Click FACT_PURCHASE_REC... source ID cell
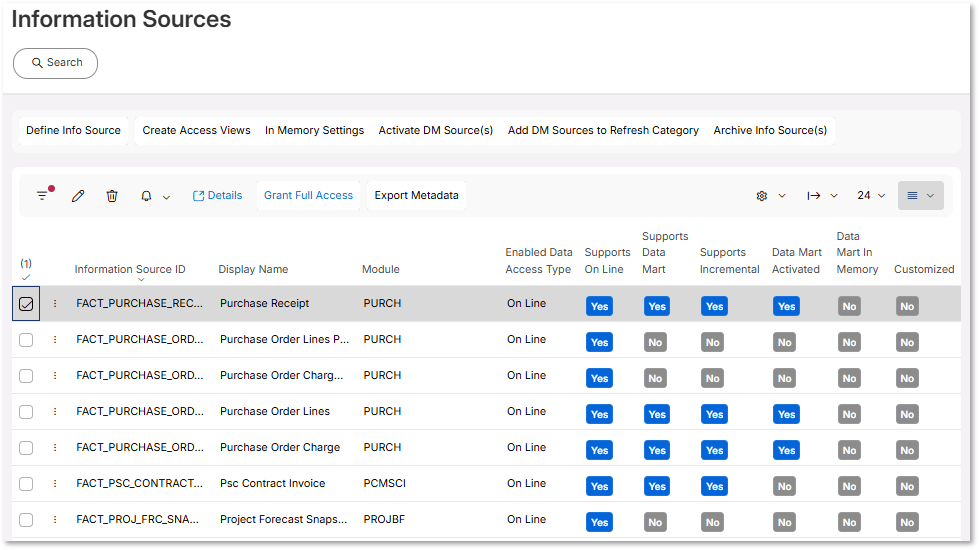 tap(140, 303)
